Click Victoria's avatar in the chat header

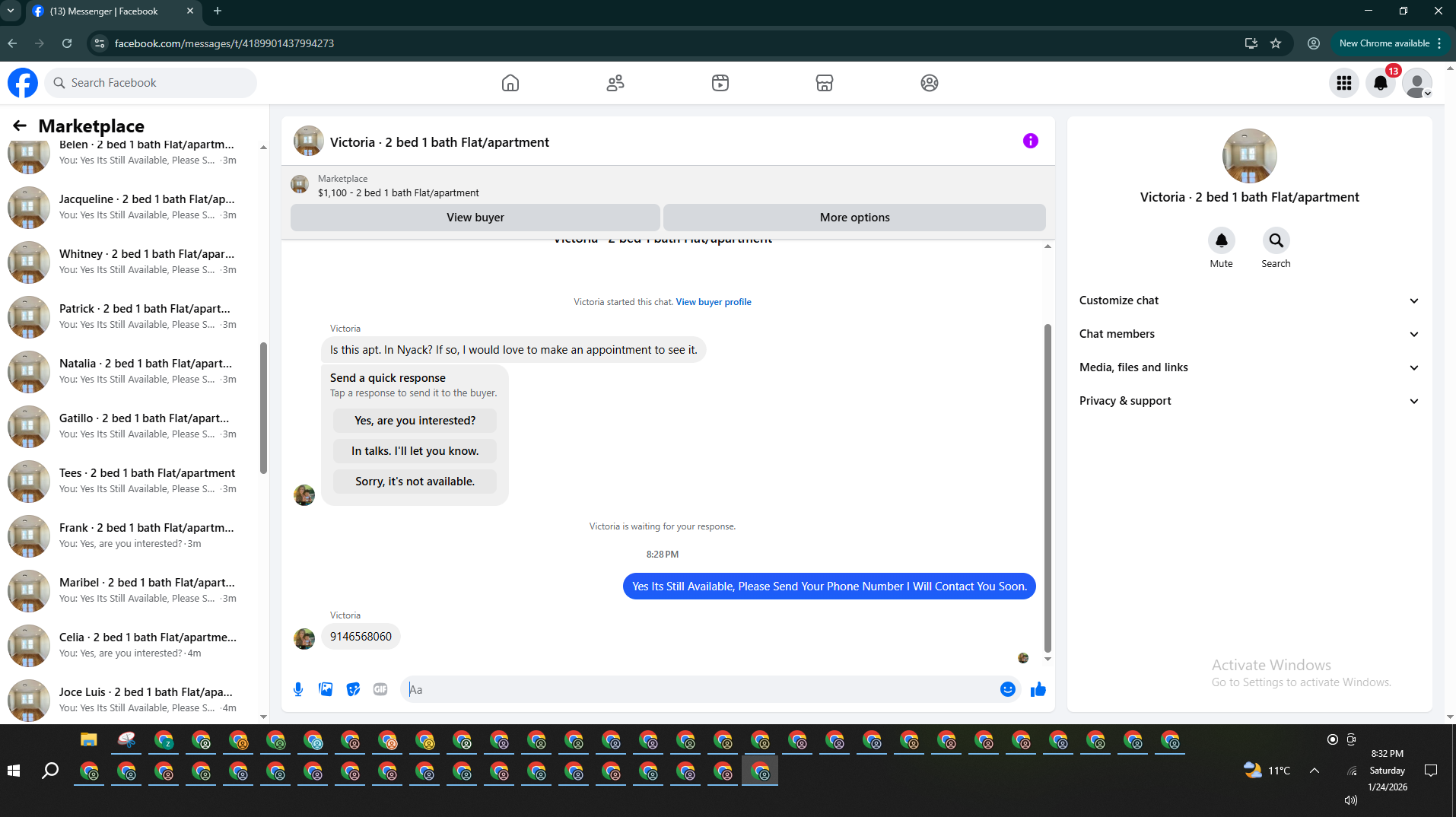[x=308, y=141]
